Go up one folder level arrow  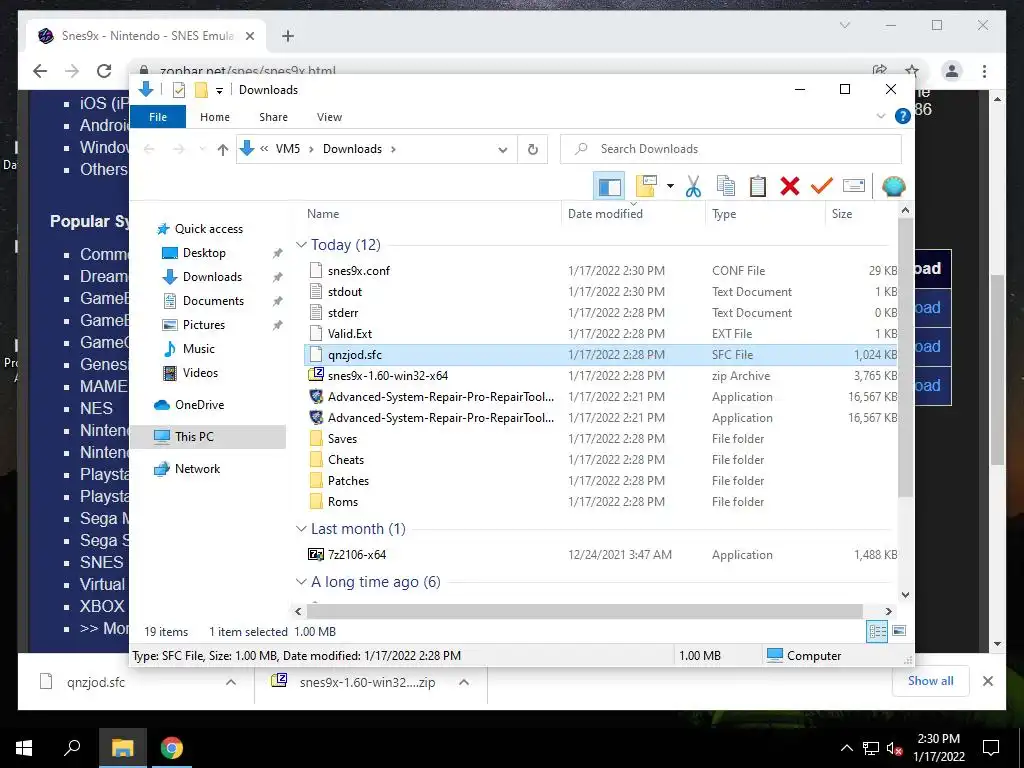(x=223, y=150)
